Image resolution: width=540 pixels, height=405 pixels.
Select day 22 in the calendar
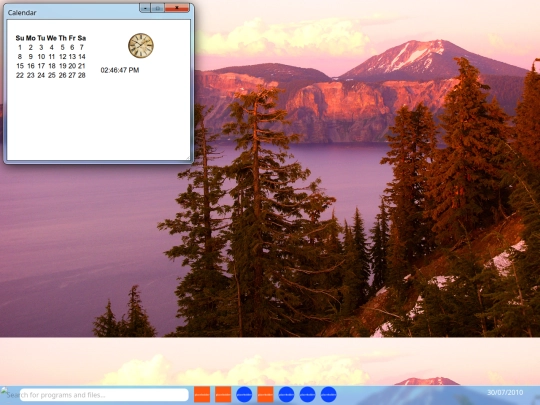(x=20, y=75)
